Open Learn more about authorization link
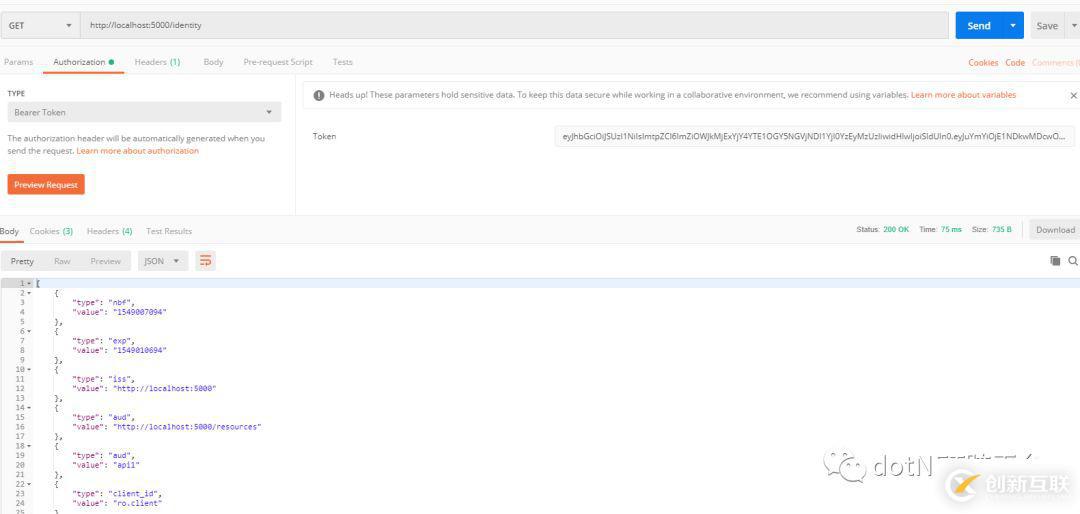Viewport: 1080px width, 514px height. (137, 151)
